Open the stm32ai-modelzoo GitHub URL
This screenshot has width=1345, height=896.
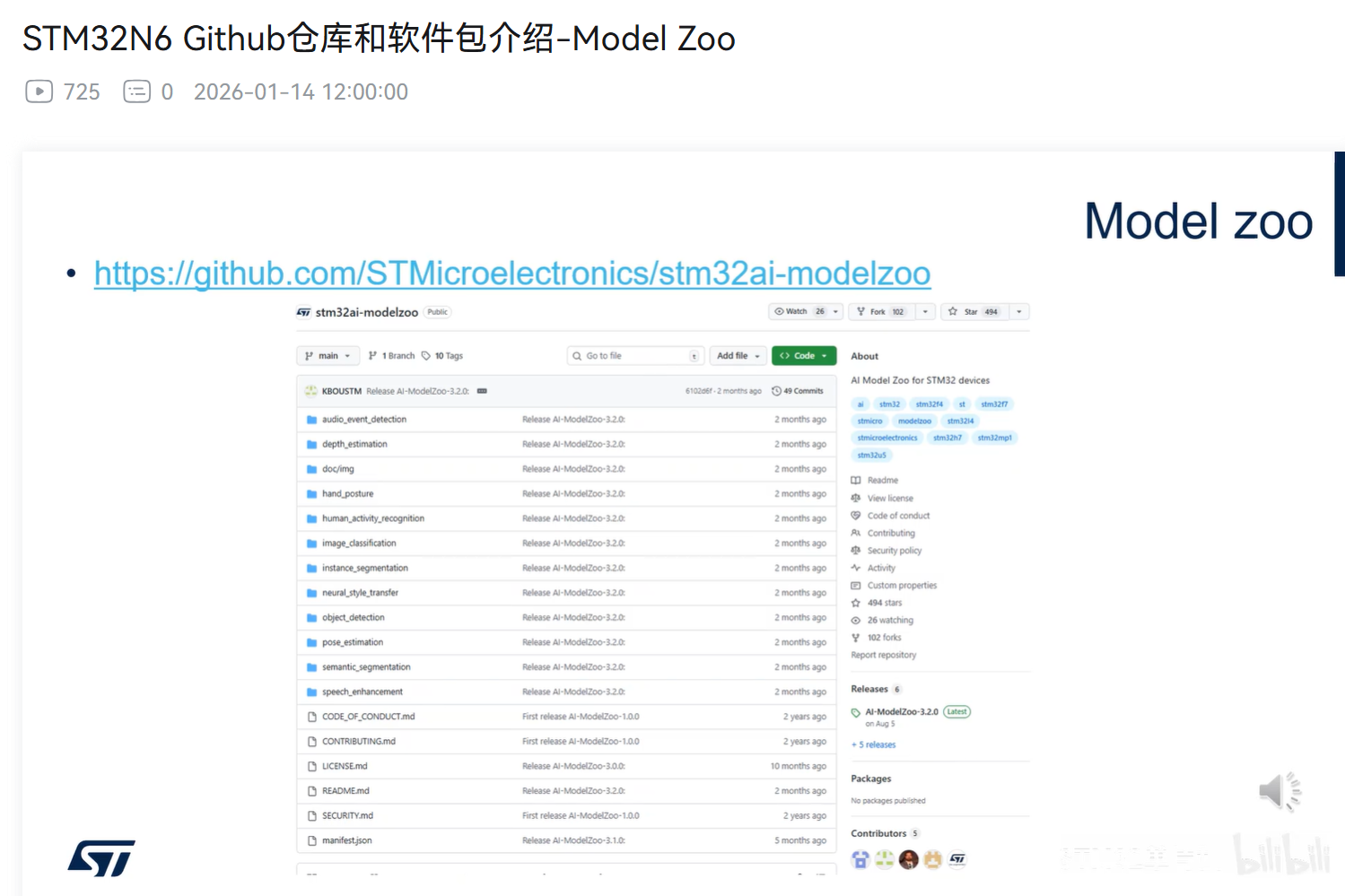(512, 274)
